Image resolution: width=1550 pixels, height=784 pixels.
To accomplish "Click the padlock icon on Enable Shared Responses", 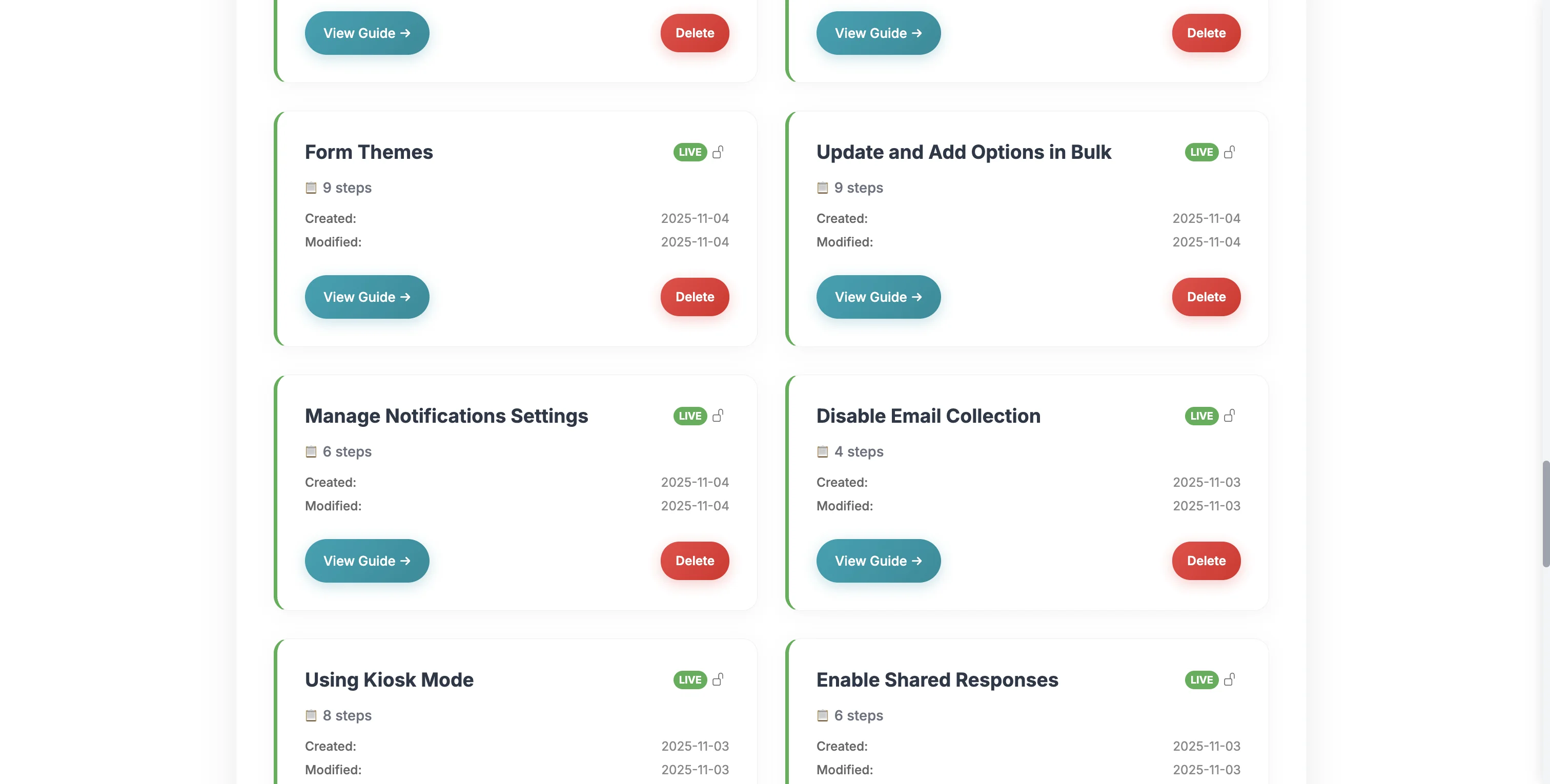I will tap(1230, 680).
